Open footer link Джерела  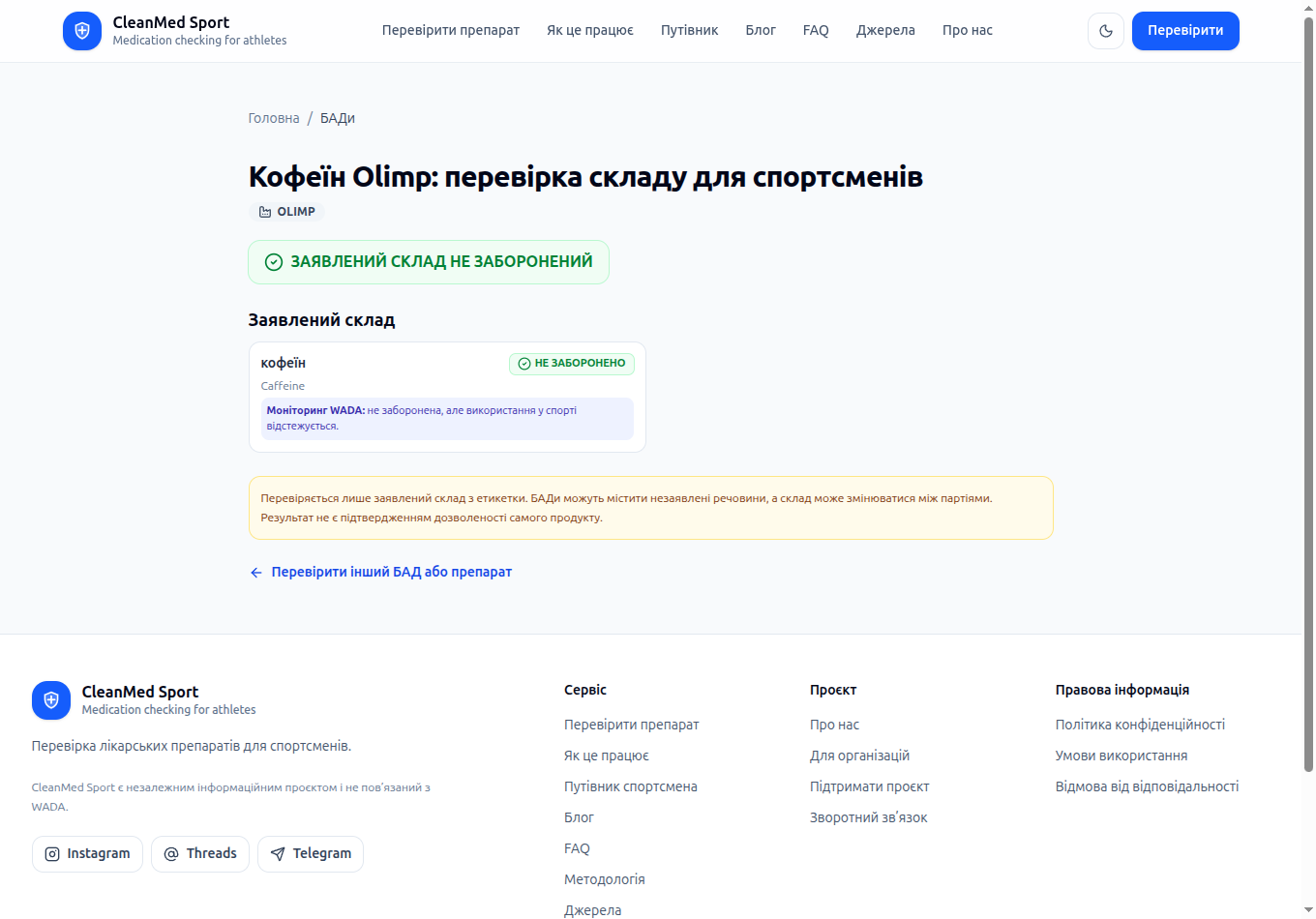pyautogui.click(x=593, y=909)
